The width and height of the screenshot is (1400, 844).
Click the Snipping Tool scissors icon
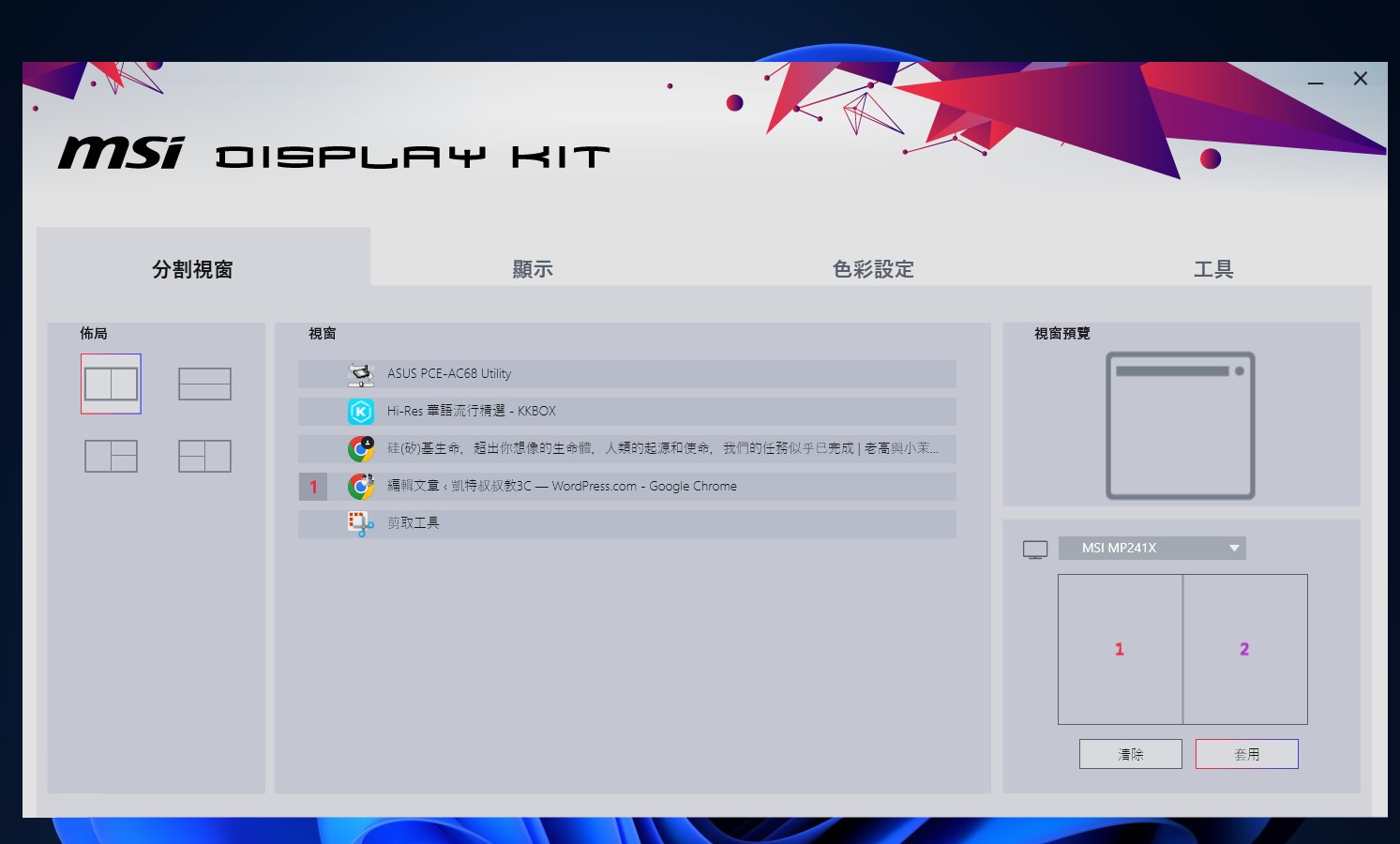tap(361, 523)
